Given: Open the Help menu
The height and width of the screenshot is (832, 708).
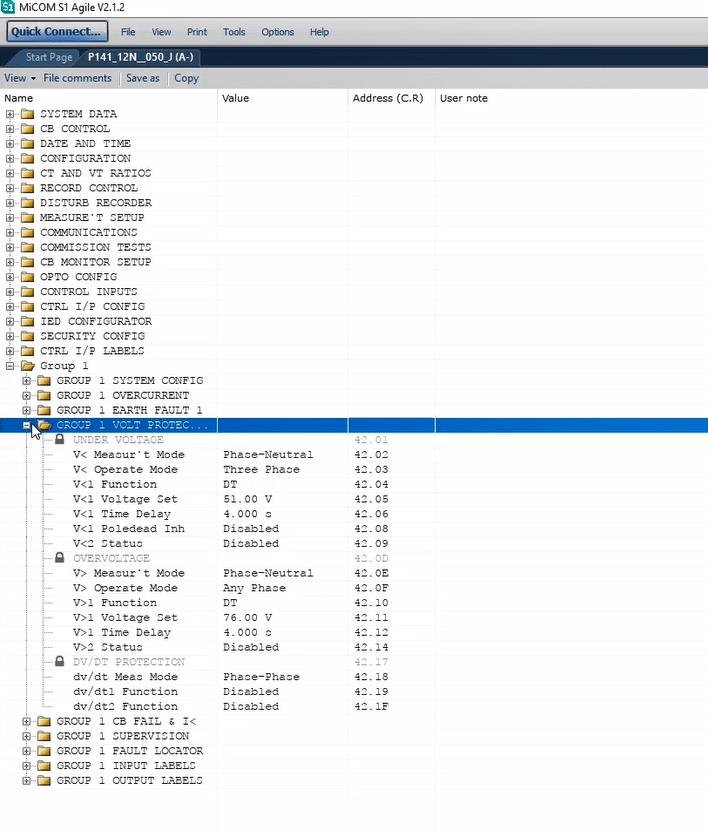Looking at the screenshot, I should click(x=320, y=32).
